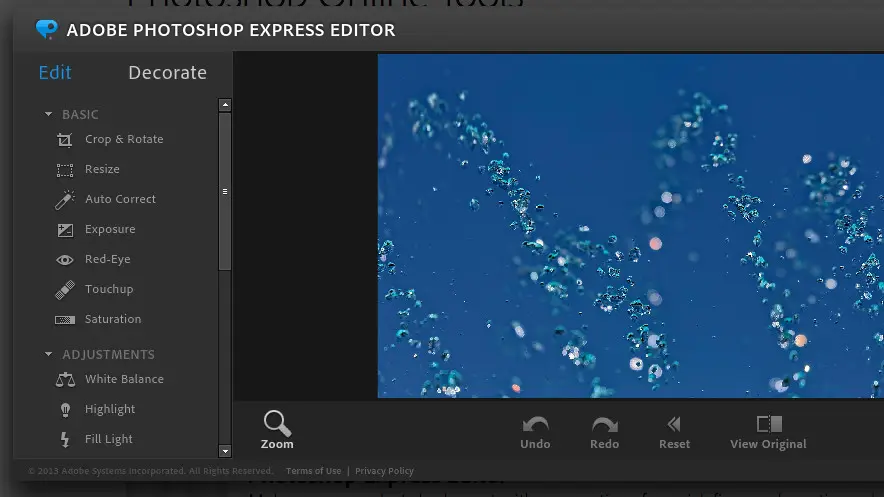The width and height of the screenshot is (884, 497).
Task: Open the Terms of Use link
Action: pyautogui.click(x=313, y=471)
